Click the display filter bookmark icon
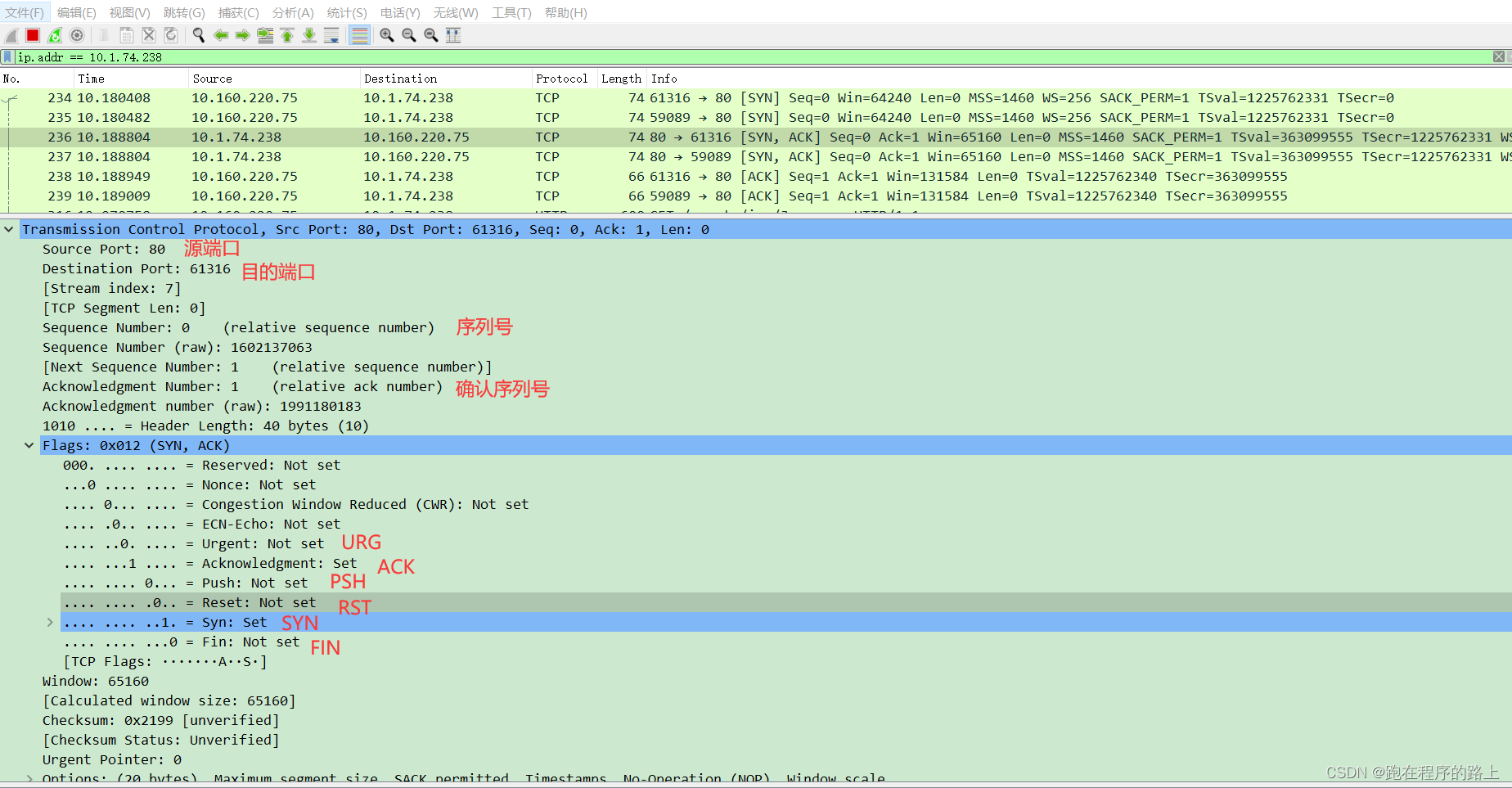This screenshot has height=788, width=1512. [7, 57]
